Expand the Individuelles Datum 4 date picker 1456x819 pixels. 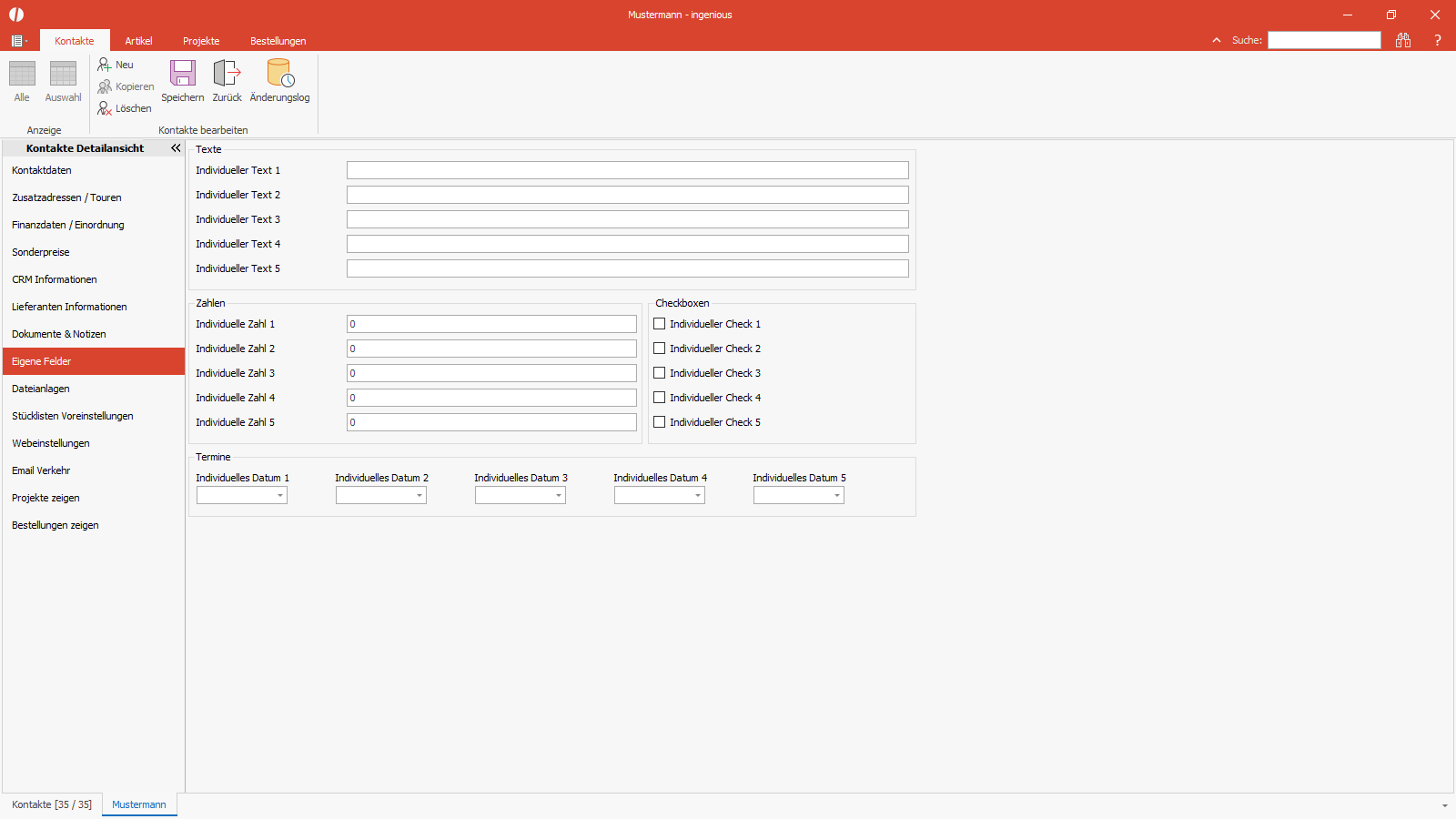click(x=698, y=496)
